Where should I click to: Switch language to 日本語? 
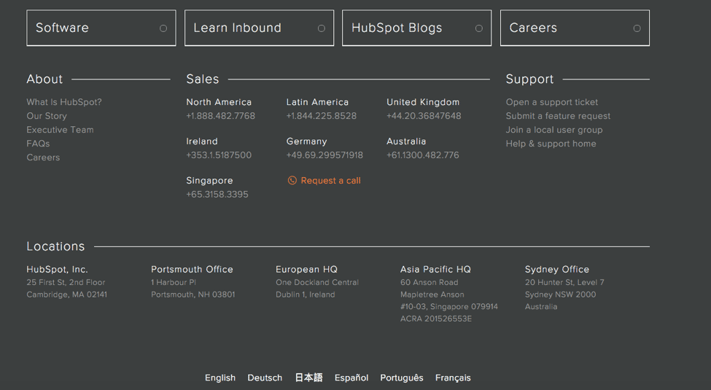[308, 377]
